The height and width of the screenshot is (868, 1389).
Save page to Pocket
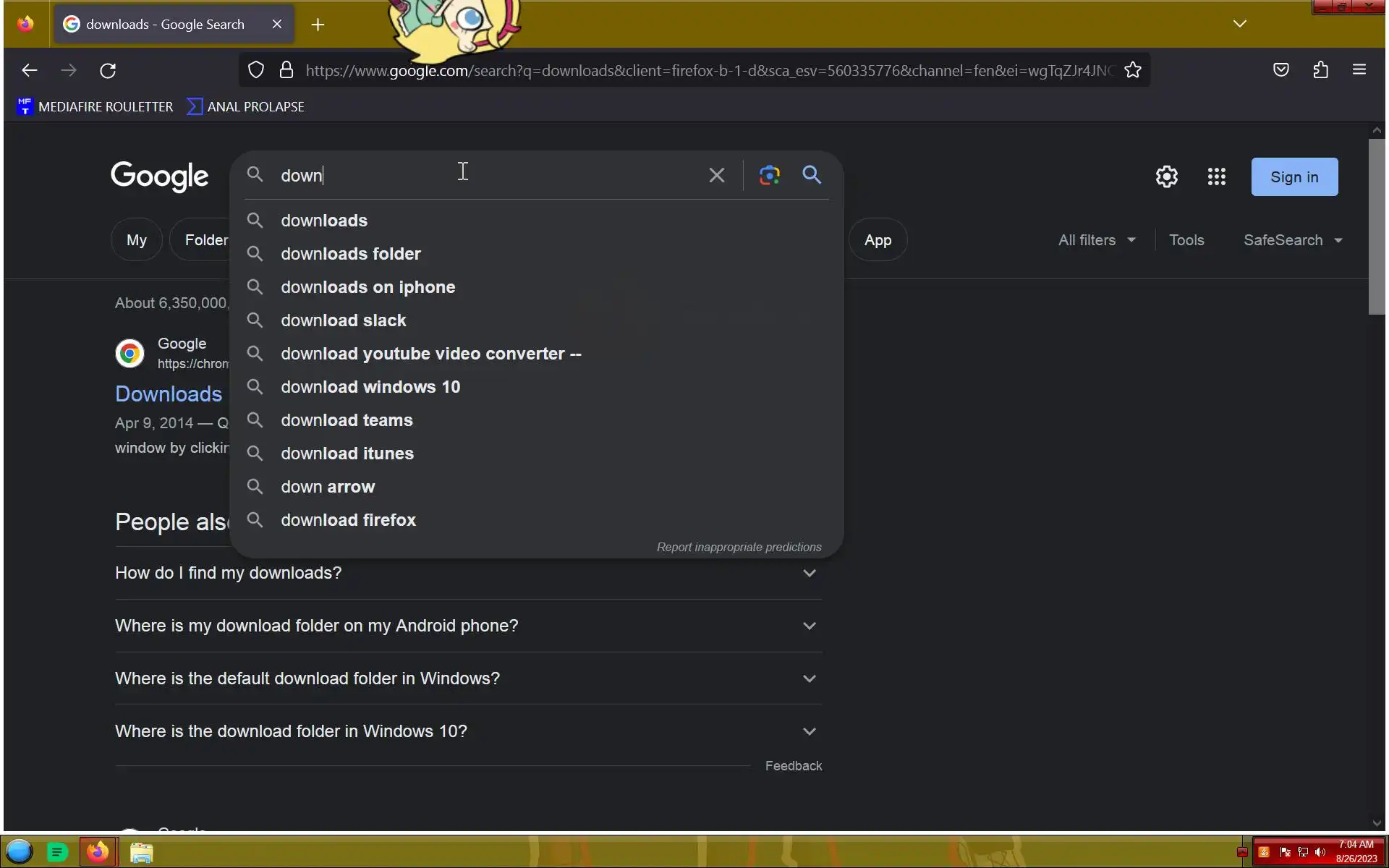coord(1281,70)
